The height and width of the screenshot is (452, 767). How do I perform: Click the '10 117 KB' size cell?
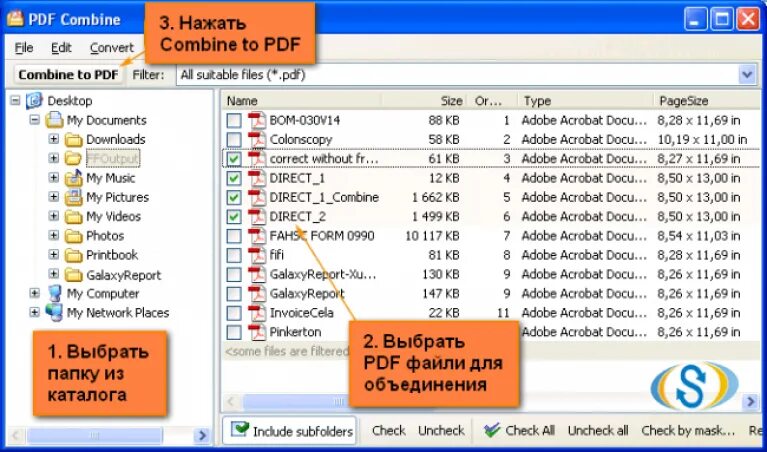coord(432,236)
